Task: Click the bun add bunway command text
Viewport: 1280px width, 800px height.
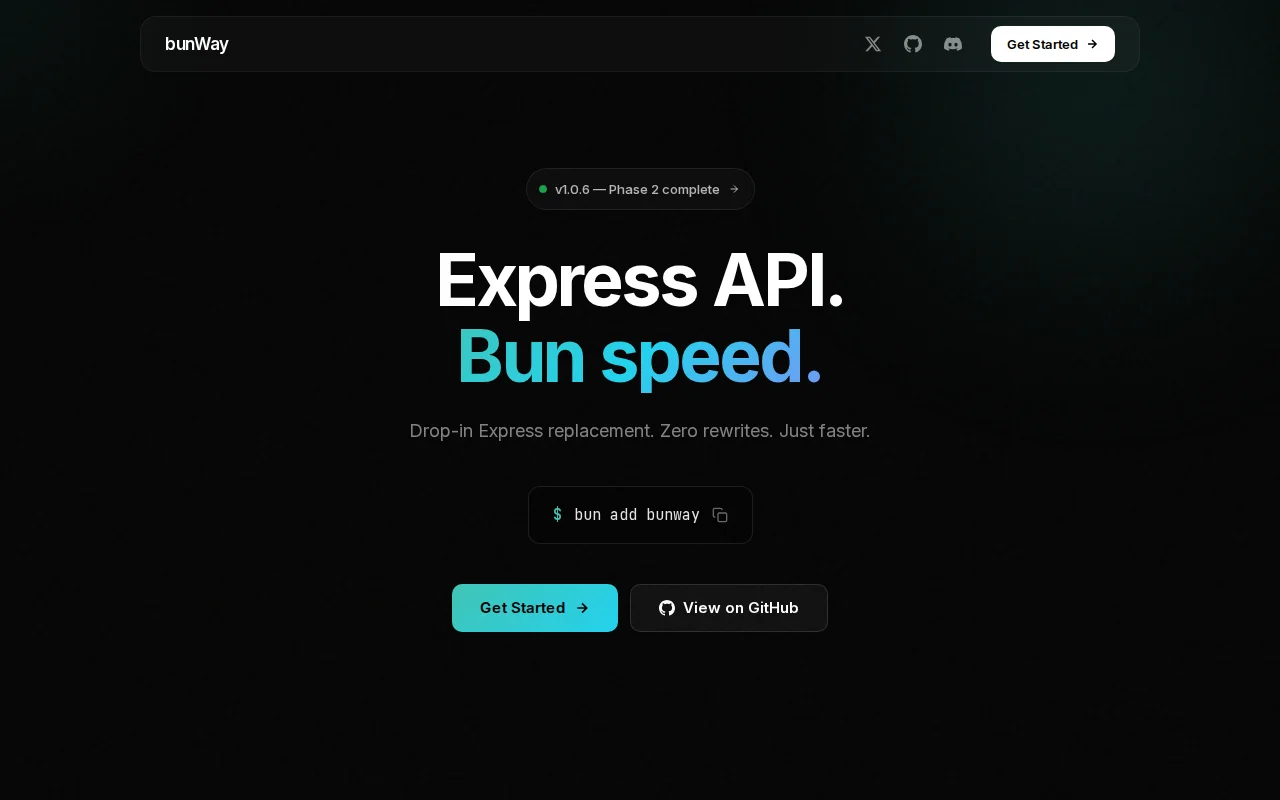Action: click(637, 515)
